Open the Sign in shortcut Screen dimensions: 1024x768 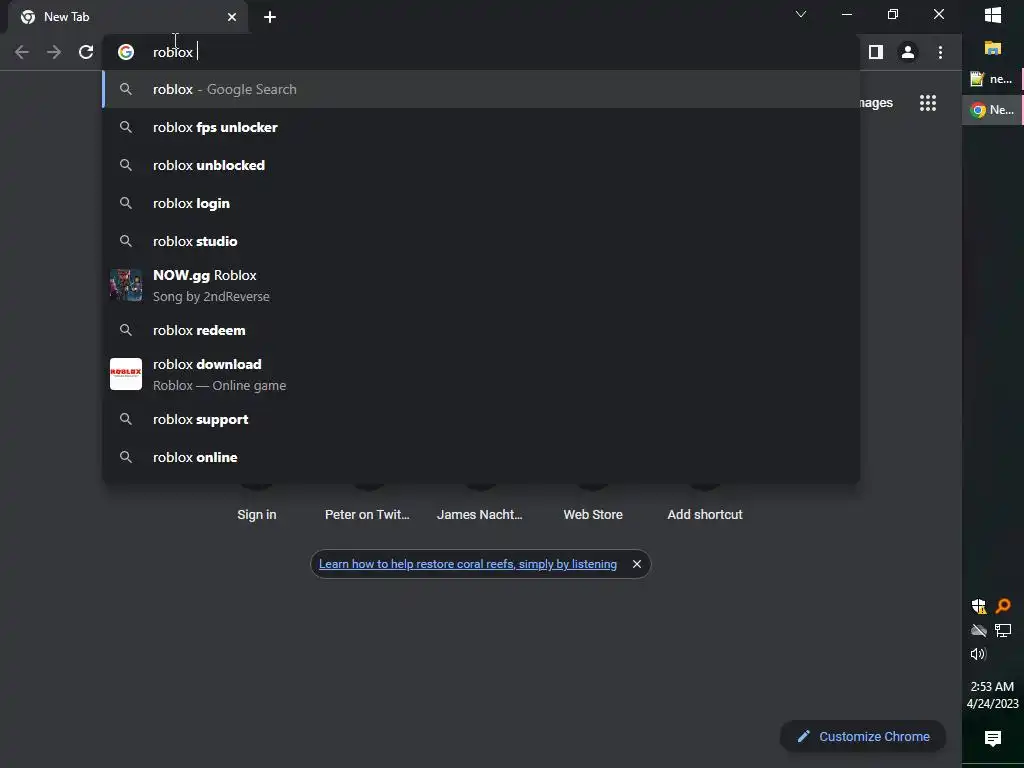(x=257, y=514)
